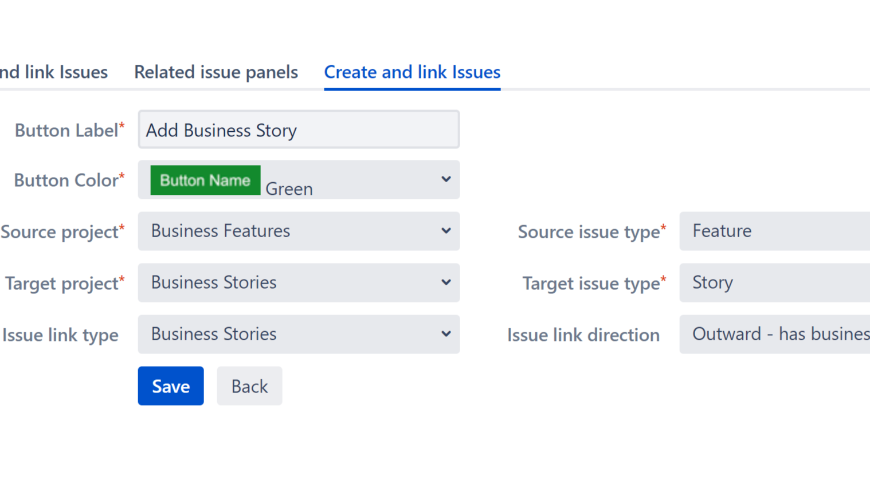
Task: Click the Issue link type dropdown arrow
Action: tap(446, 334)
